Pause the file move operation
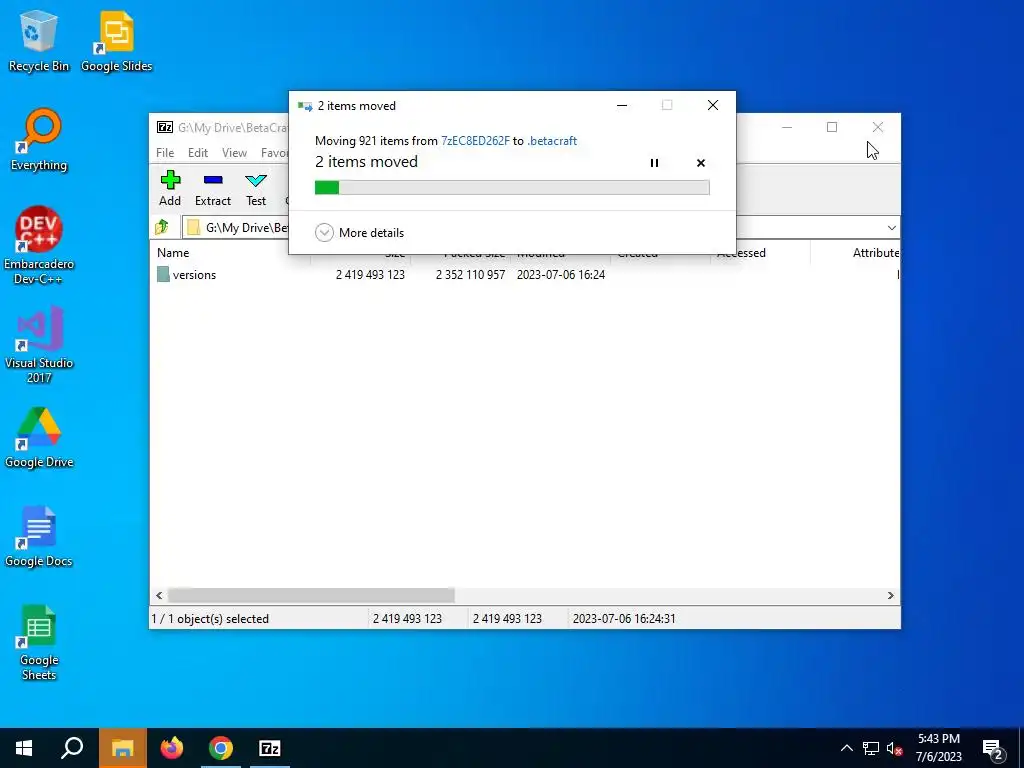The height and width of the screenshot is (768, 1024). [654, 163]
